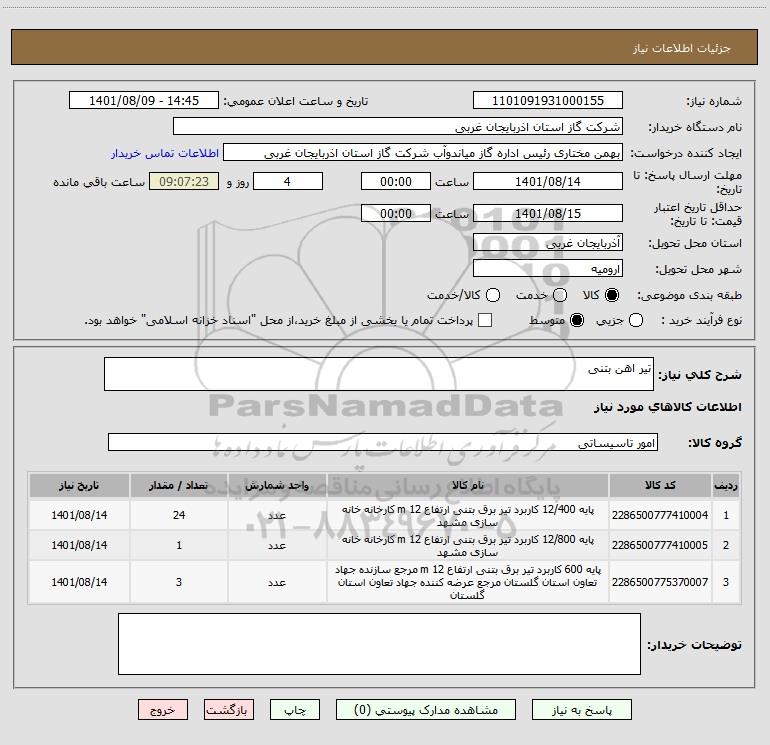
Task: Click the پایه 12/400 product name cell
Action: click(468, 515)
